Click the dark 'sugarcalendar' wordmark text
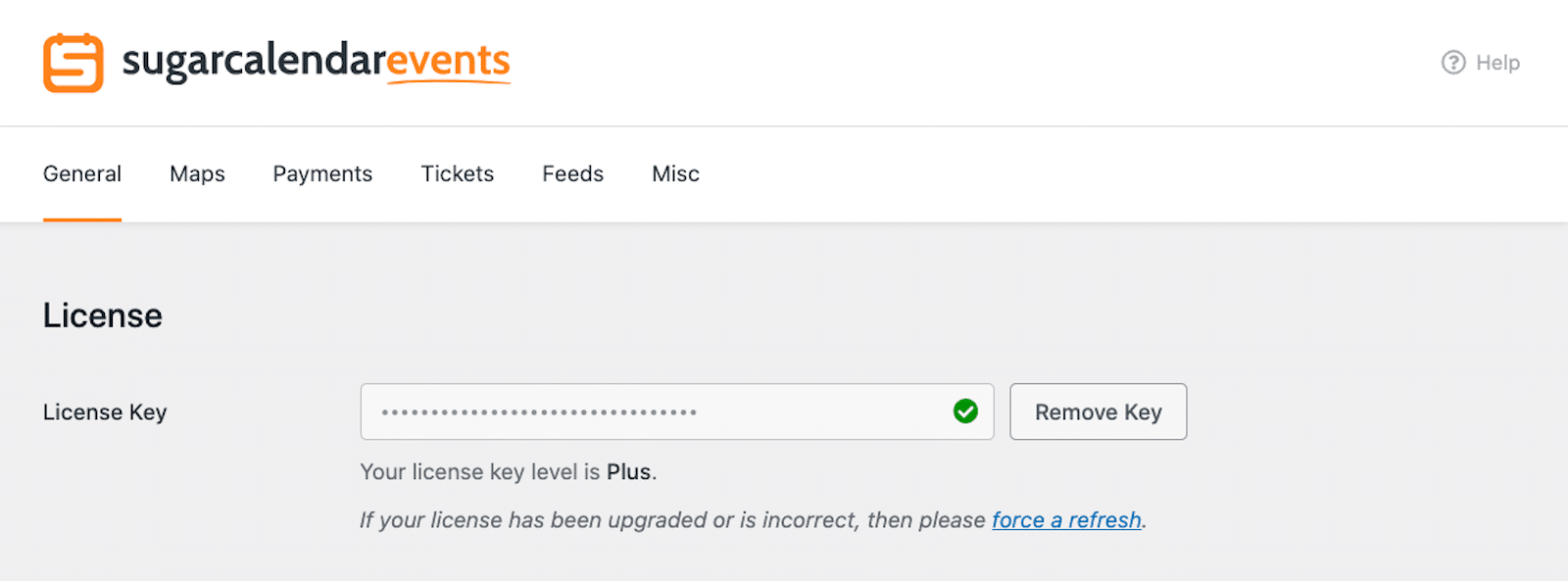Viewport: 1568px width, 581px height. pyautogui.click(x=253, y=62)
